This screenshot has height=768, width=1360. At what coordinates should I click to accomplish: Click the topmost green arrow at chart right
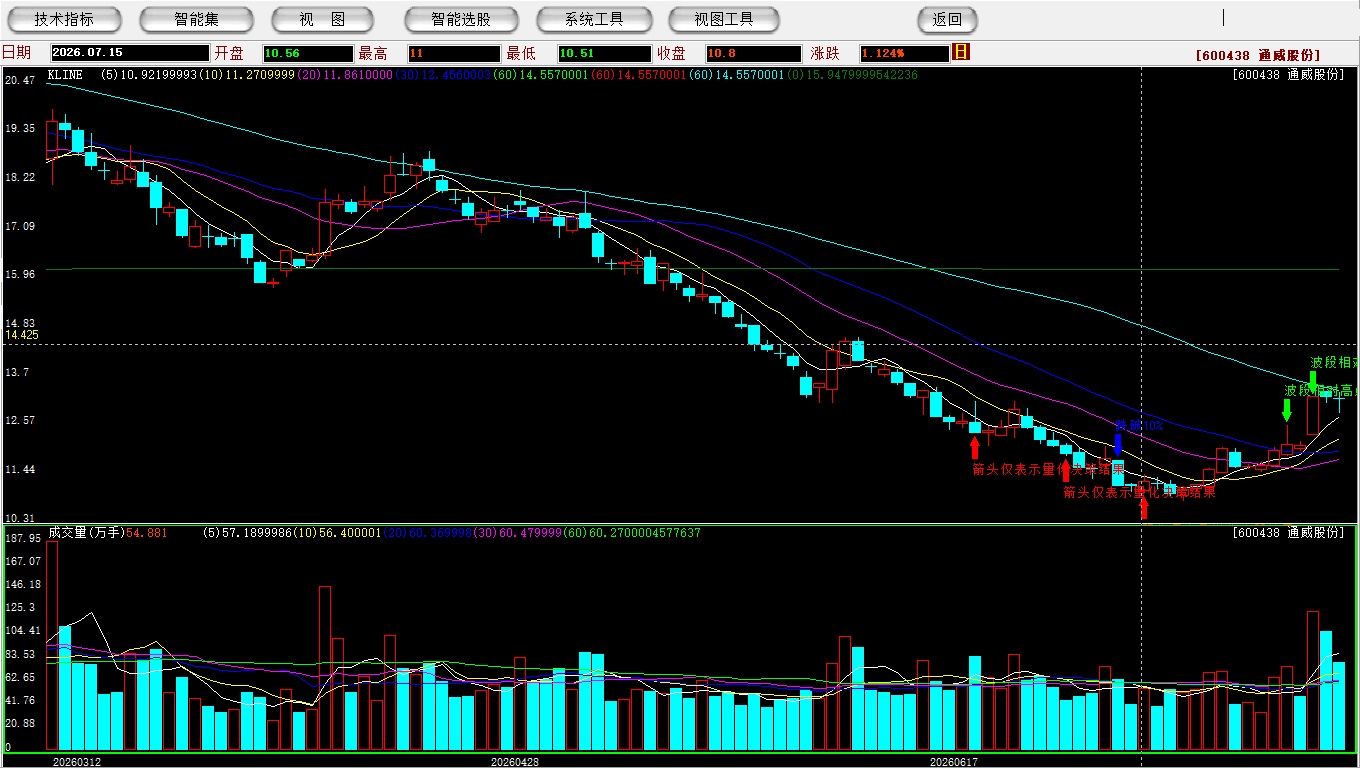1313,382
